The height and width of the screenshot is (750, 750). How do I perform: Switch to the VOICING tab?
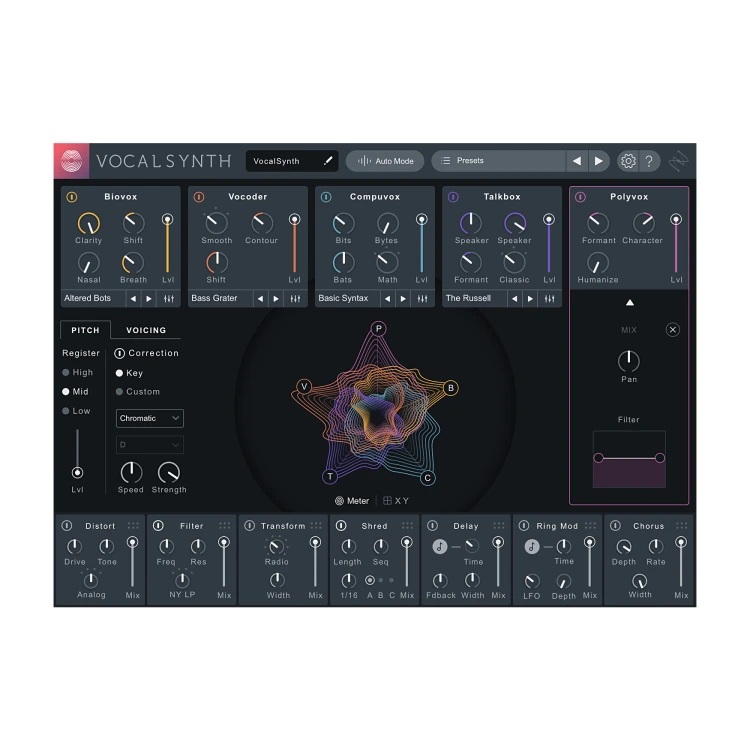(146, 330)
